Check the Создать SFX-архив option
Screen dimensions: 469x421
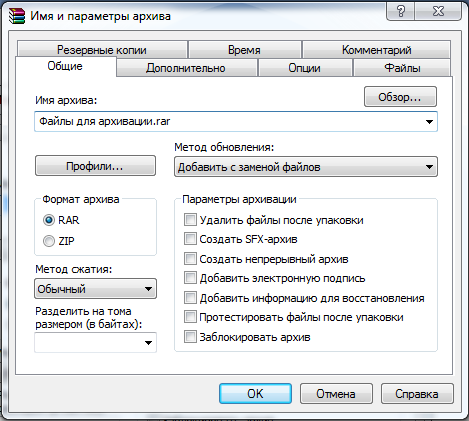click(x=190, y=239)
